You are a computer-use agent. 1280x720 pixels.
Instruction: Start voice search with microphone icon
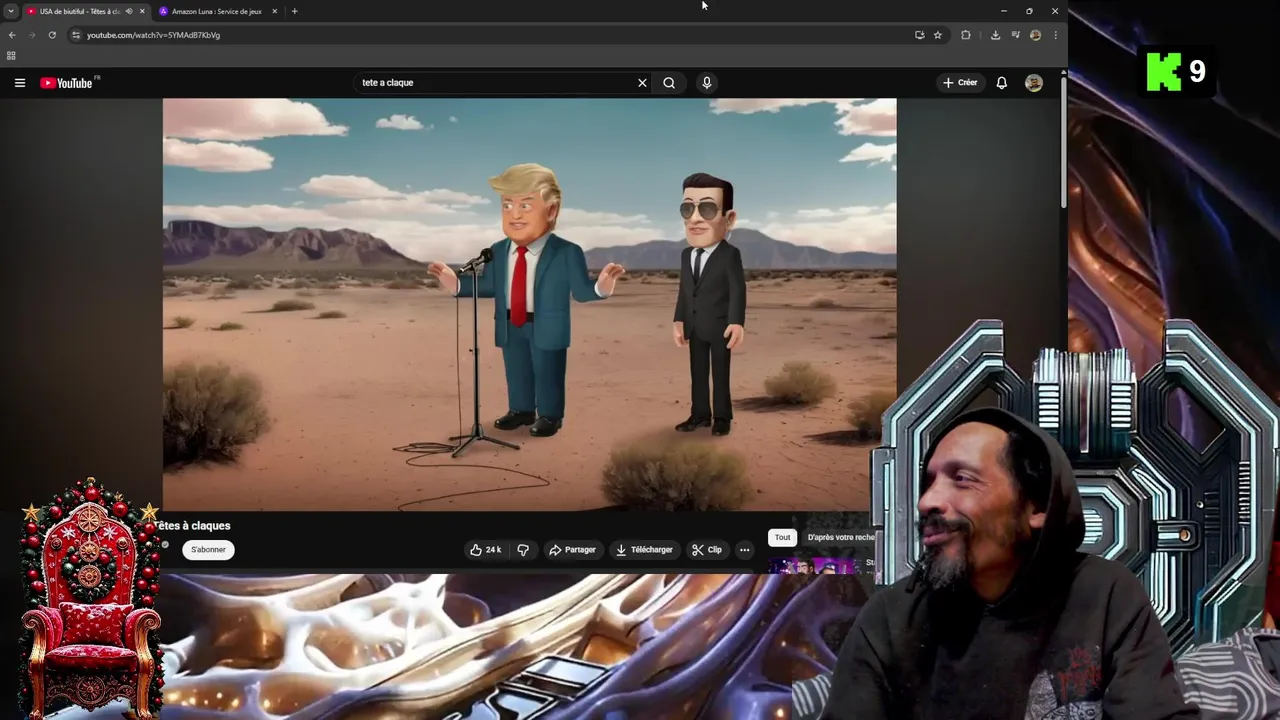pyautogui.click(x=706, y=83)
